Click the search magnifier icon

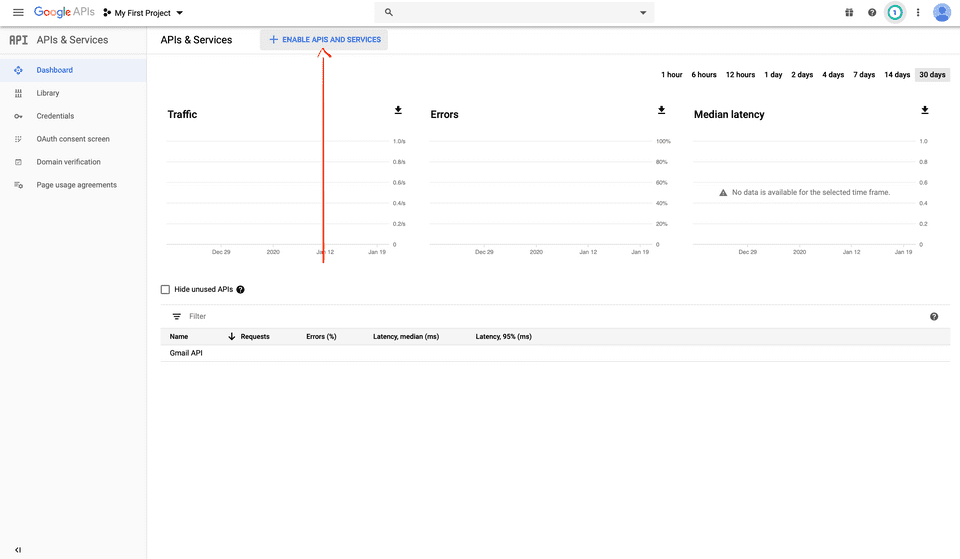point(388,12)
